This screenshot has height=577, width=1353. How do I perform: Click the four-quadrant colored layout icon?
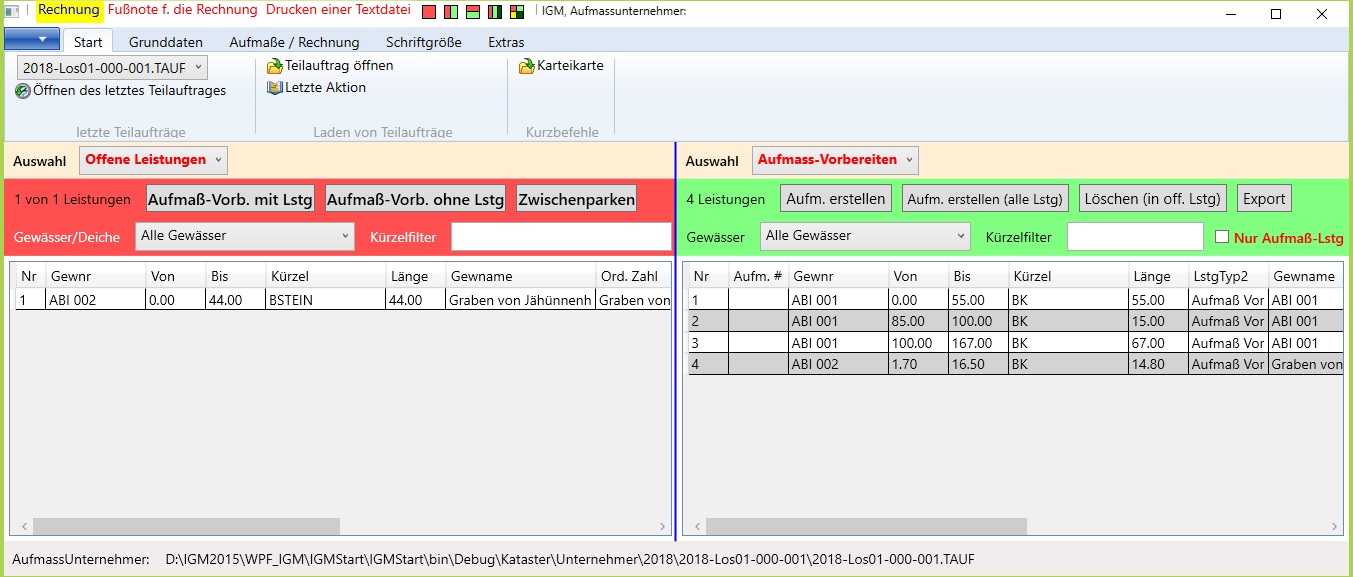517,13
